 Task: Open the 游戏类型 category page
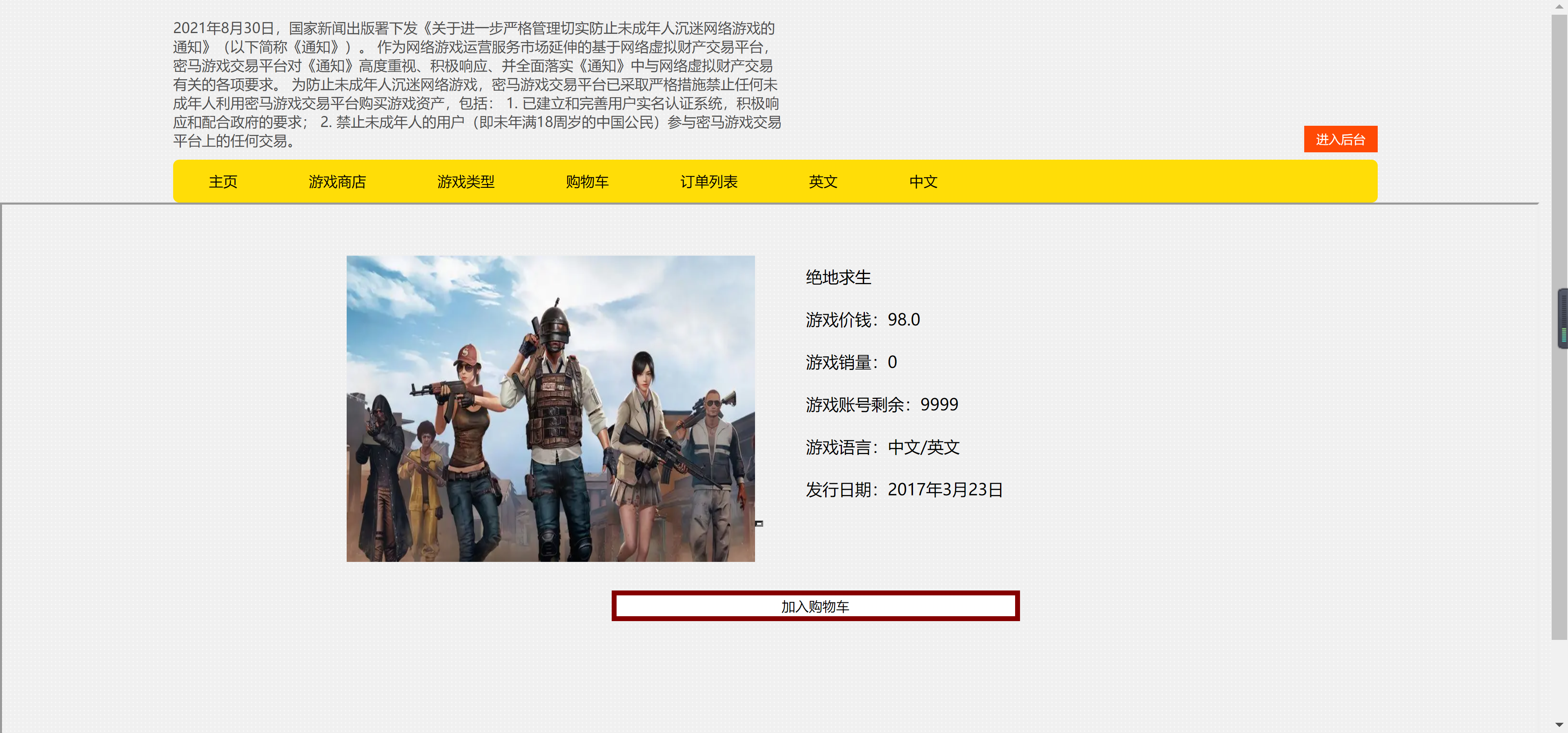(465, 181)
